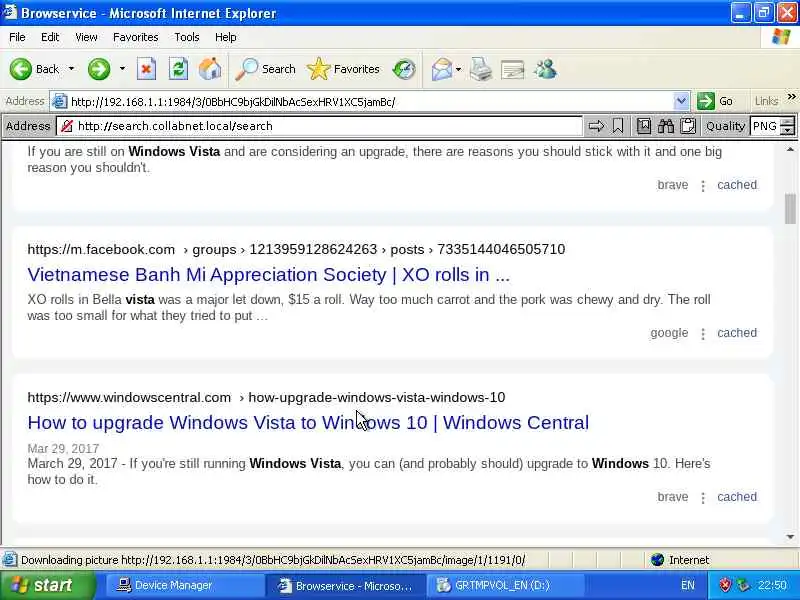Expand the Mail dropdown arrow
This screenshot has height=600, width=800.
pos(459,69)
